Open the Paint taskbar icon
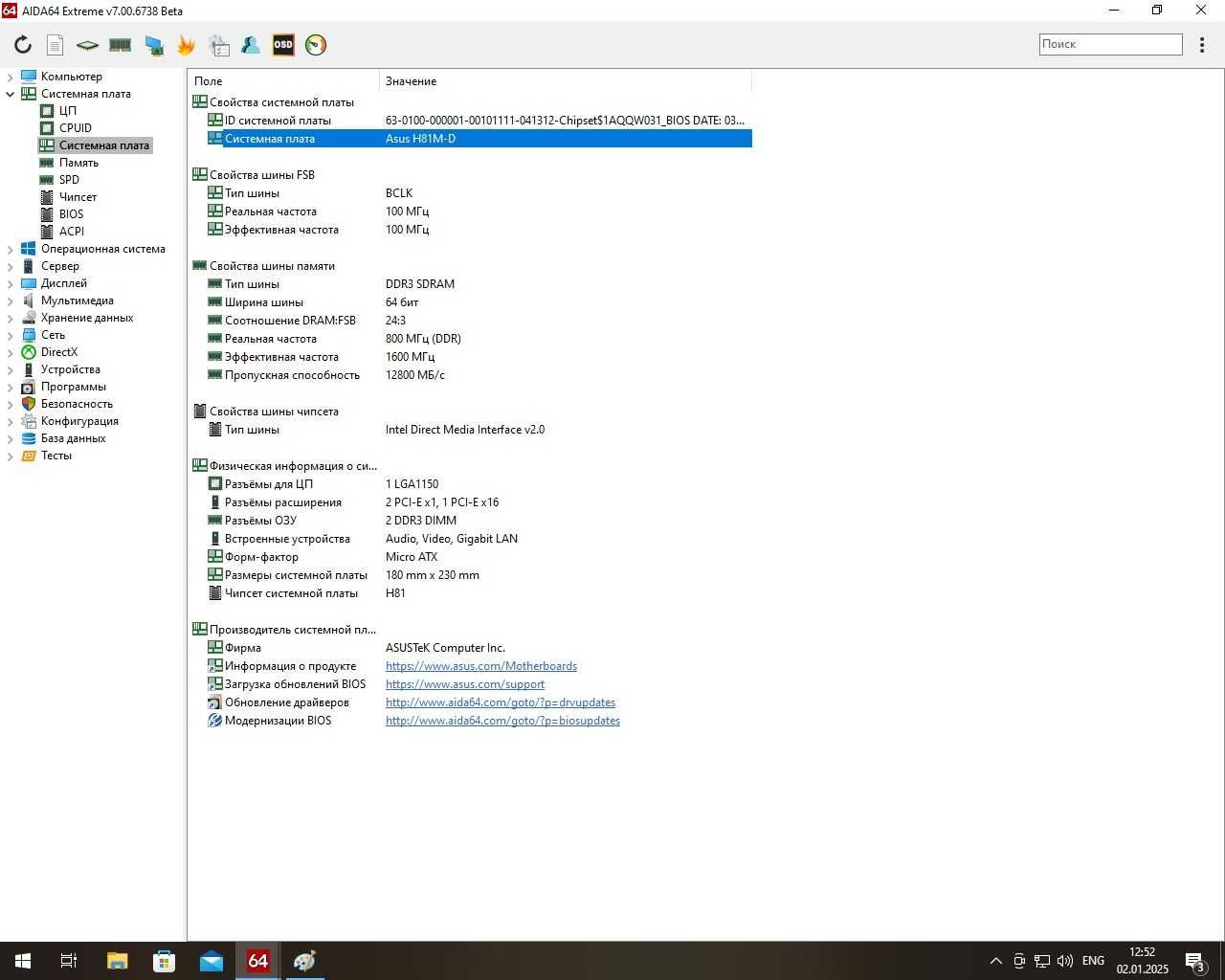Screen dimensions: 1225x980 304,961
